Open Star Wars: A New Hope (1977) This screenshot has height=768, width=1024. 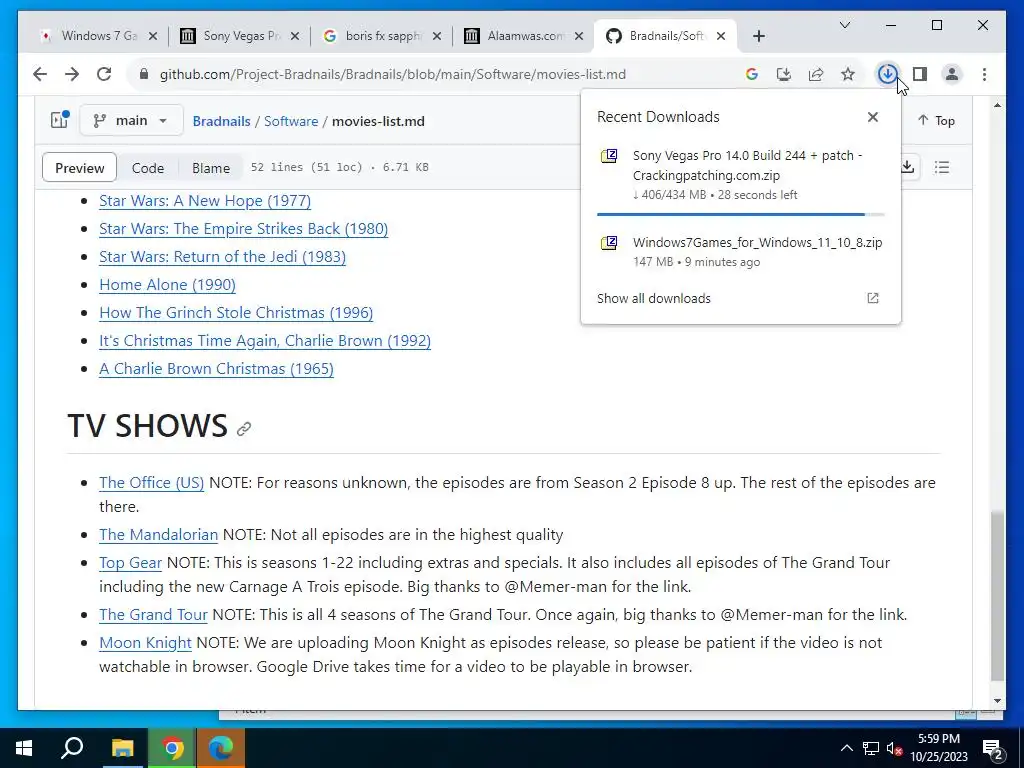coord(205,200)
